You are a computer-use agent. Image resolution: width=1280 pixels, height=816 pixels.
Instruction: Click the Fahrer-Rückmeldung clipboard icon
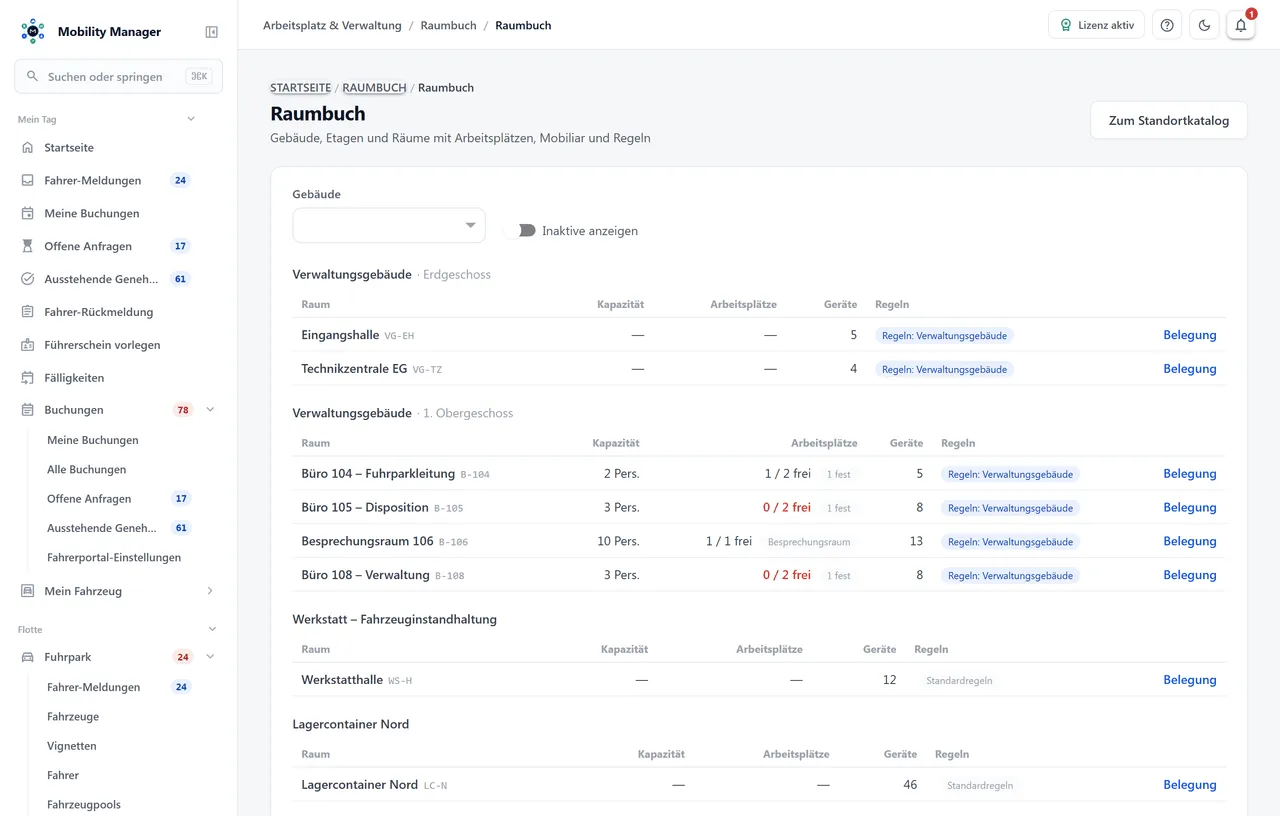(x=28, y=312)
